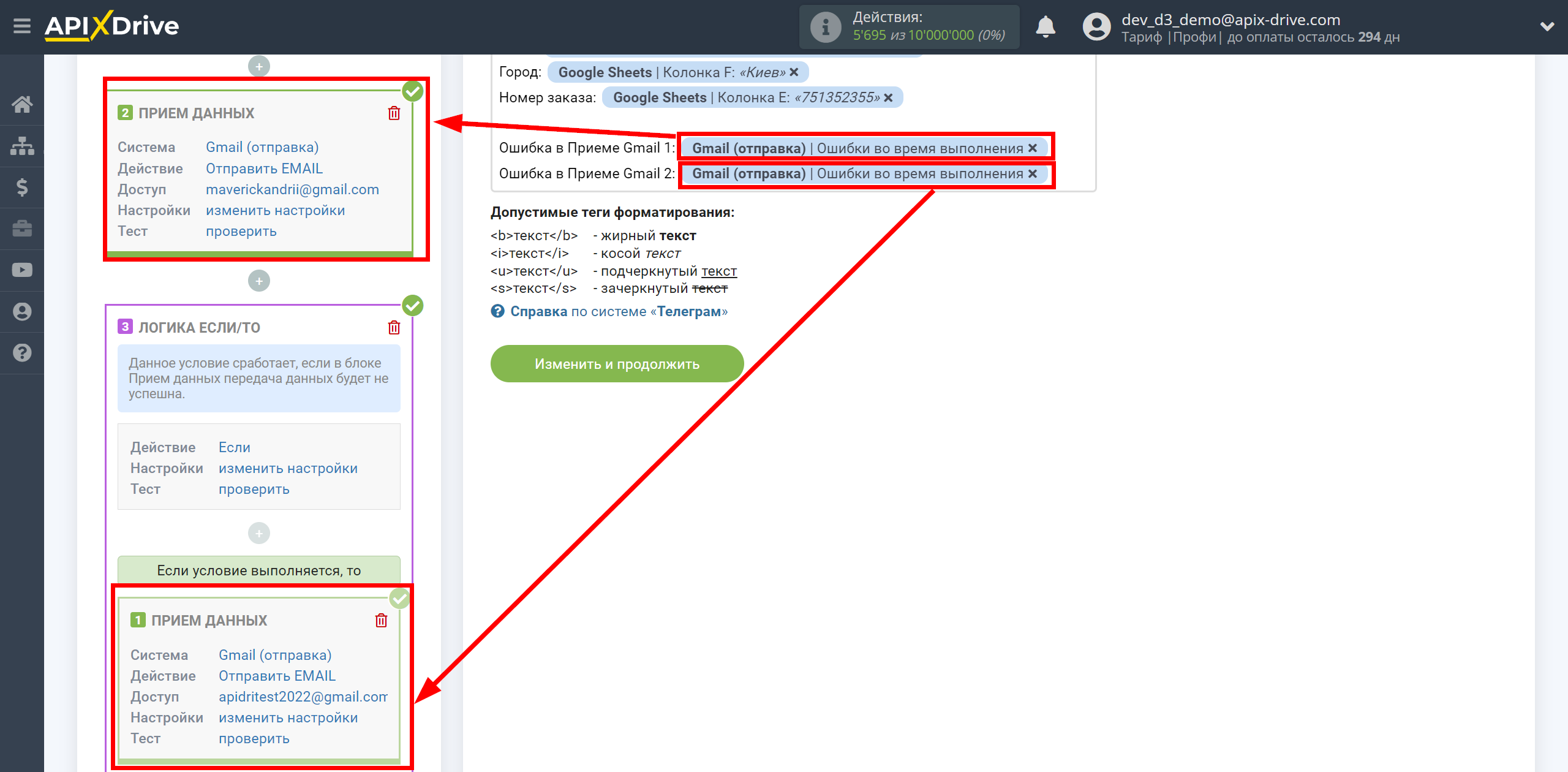Remove the Колонка F «Киев» tag
Screen dimensions: 1568x772
[x=794, y=72]
